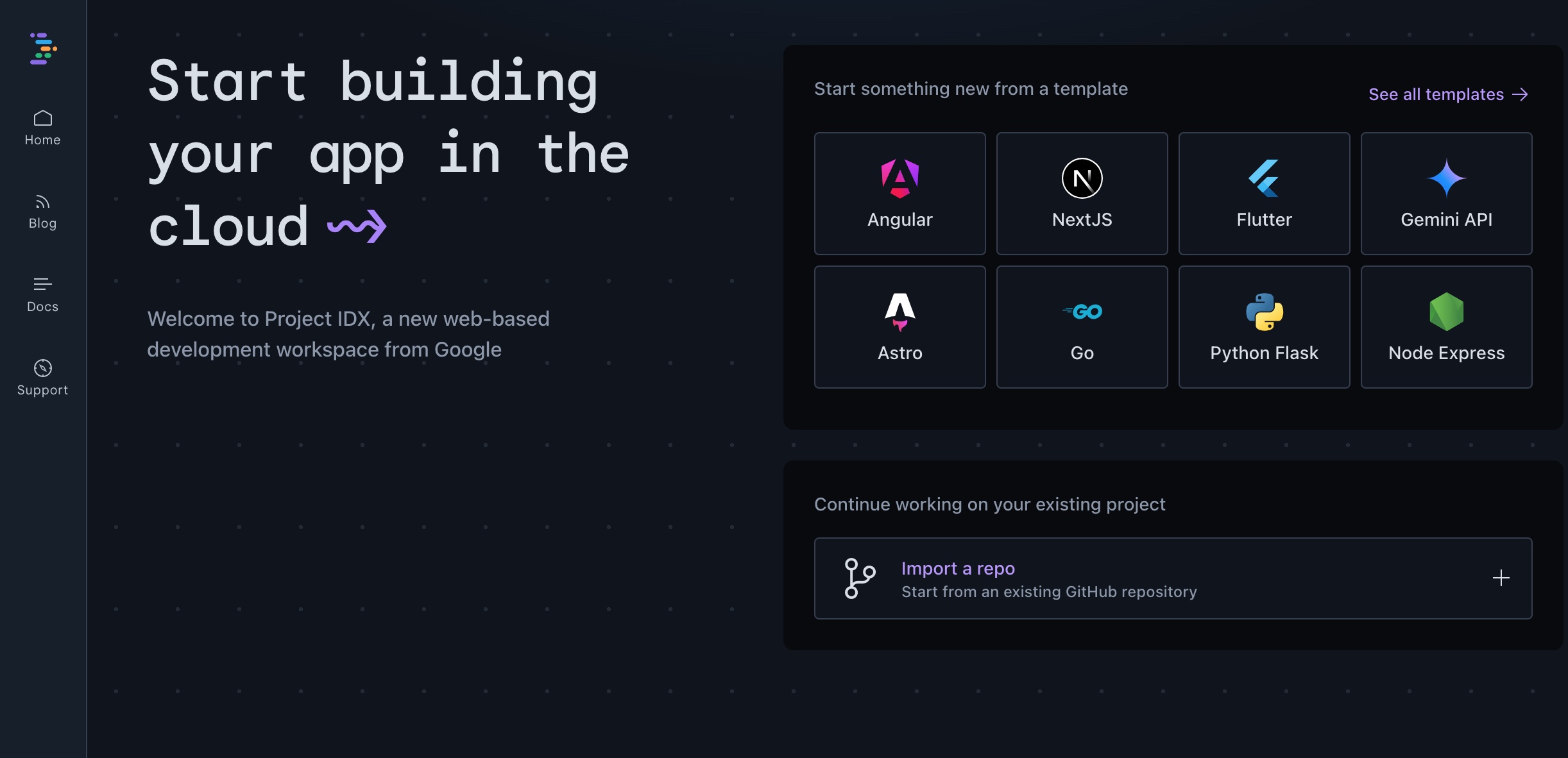
Task: Select the Angular template icon
Action: (899, 179)
